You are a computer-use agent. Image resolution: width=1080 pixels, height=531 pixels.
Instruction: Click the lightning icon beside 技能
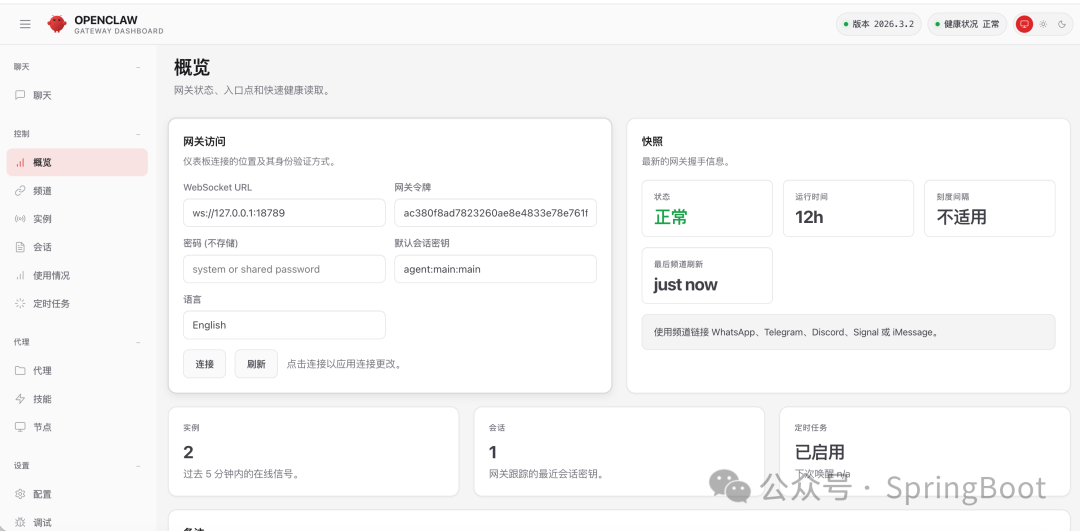click(x=21, y=399)
